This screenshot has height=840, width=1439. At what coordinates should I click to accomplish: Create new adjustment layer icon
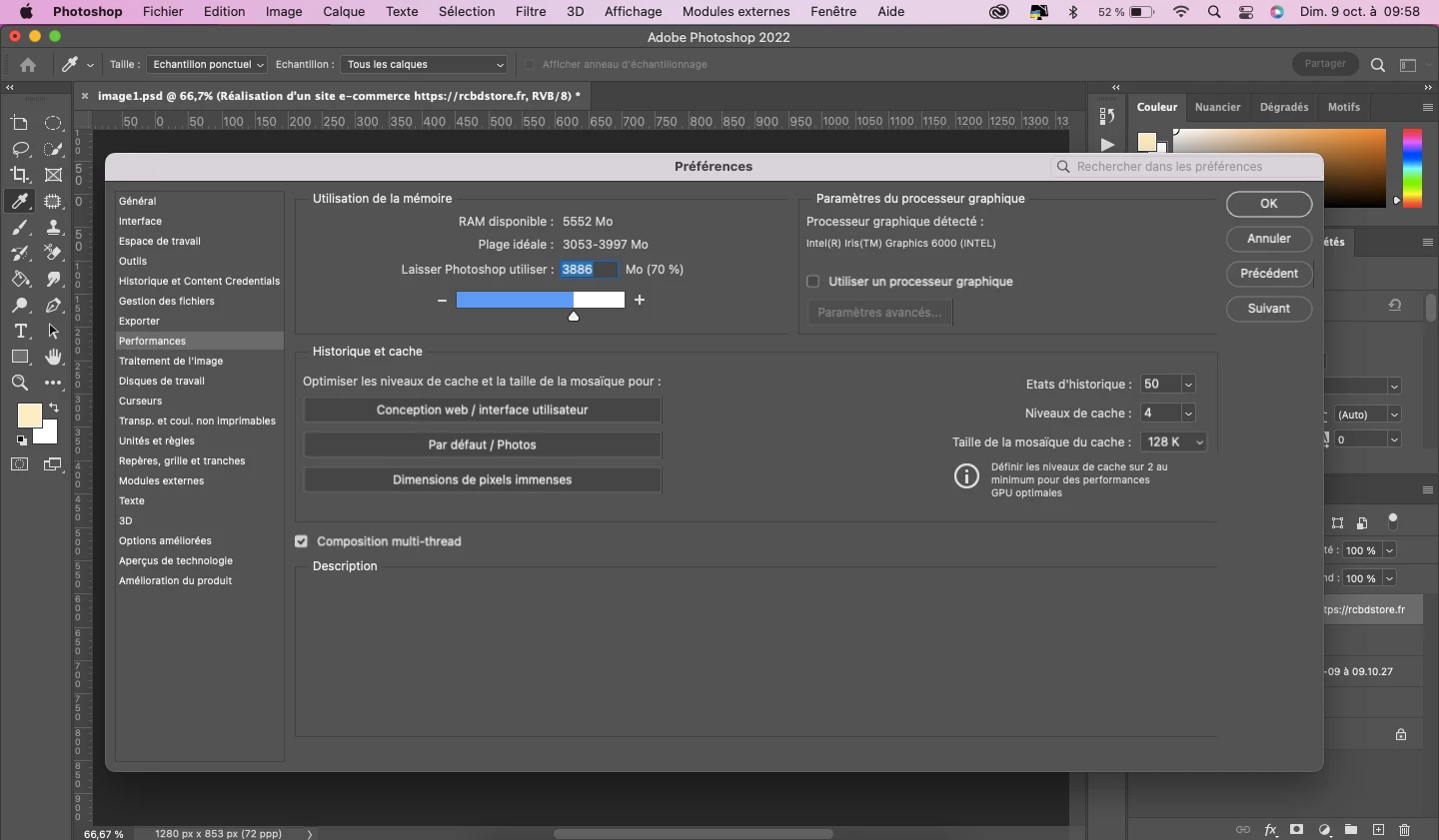(x=1324, y=830)
